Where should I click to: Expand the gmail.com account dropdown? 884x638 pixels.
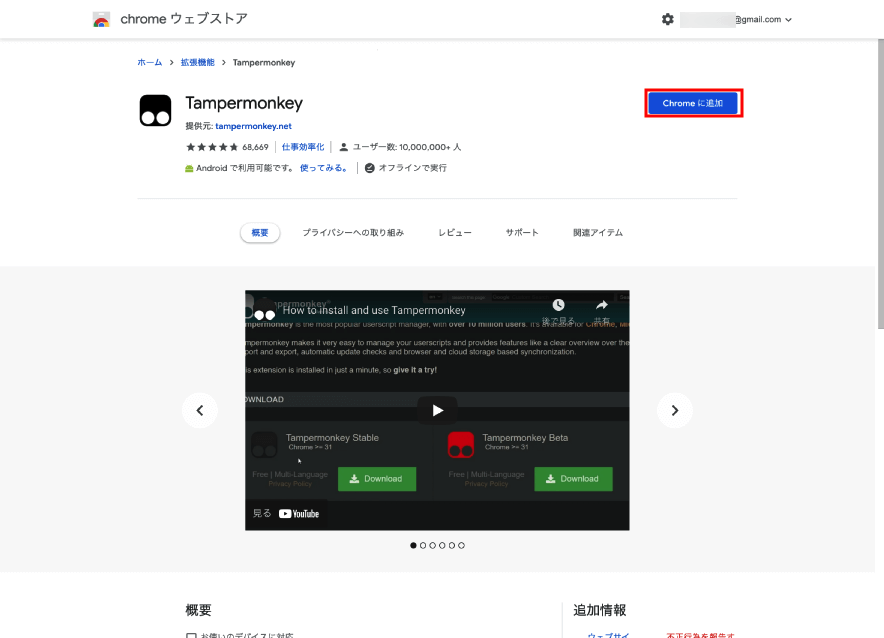tap(788, 20)
